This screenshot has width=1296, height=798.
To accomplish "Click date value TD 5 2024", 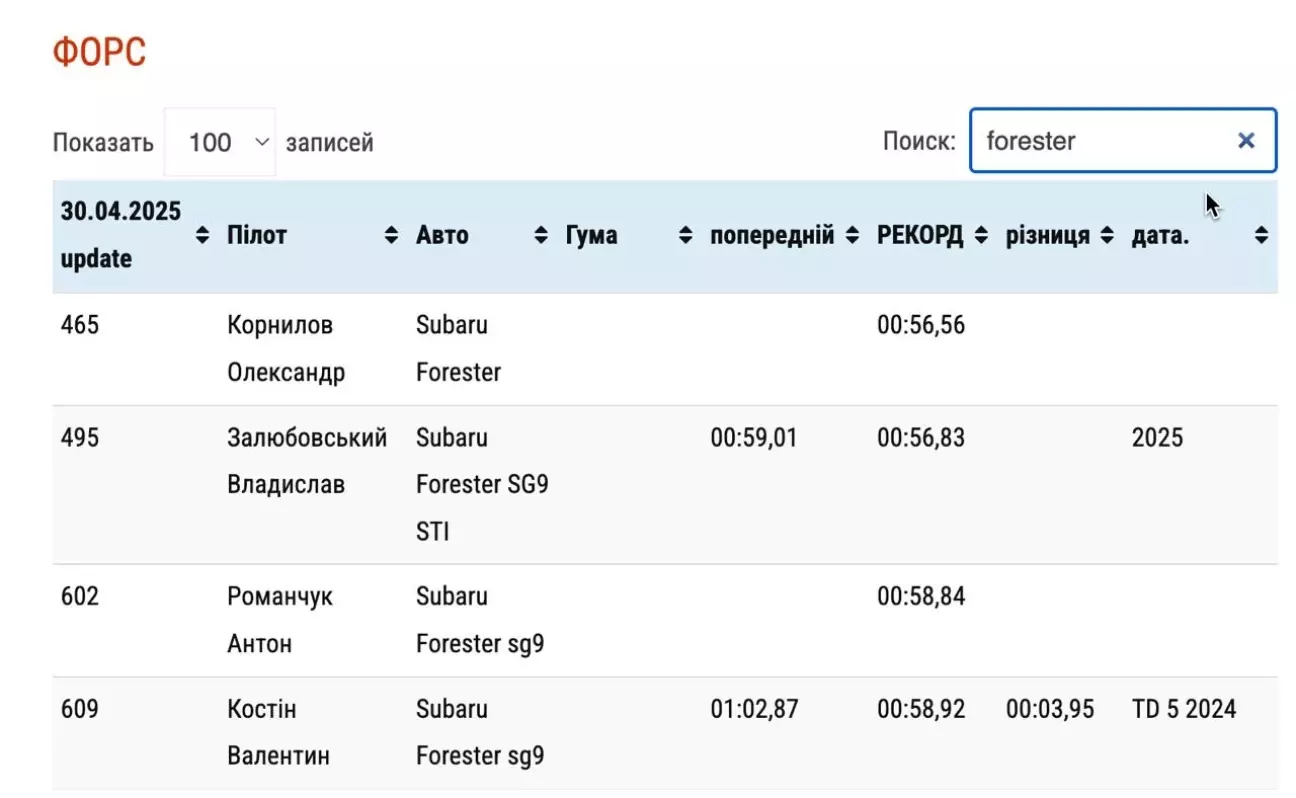I will [x=1184, y=709].
